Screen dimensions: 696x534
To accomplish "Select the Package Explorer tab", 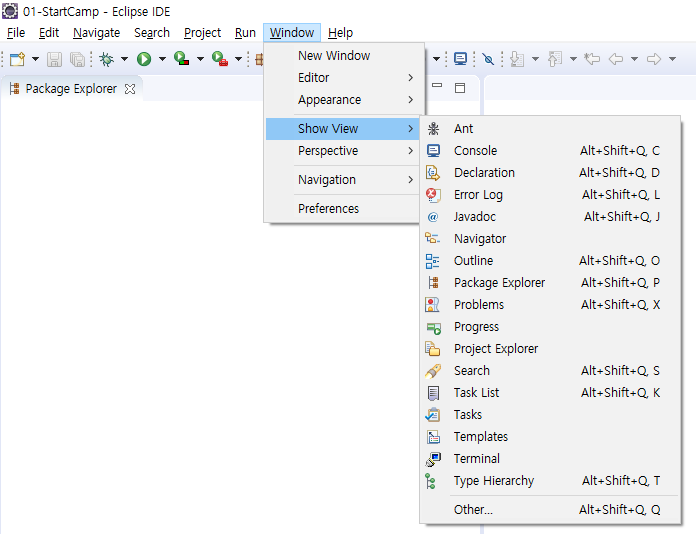I will (71, 89).
